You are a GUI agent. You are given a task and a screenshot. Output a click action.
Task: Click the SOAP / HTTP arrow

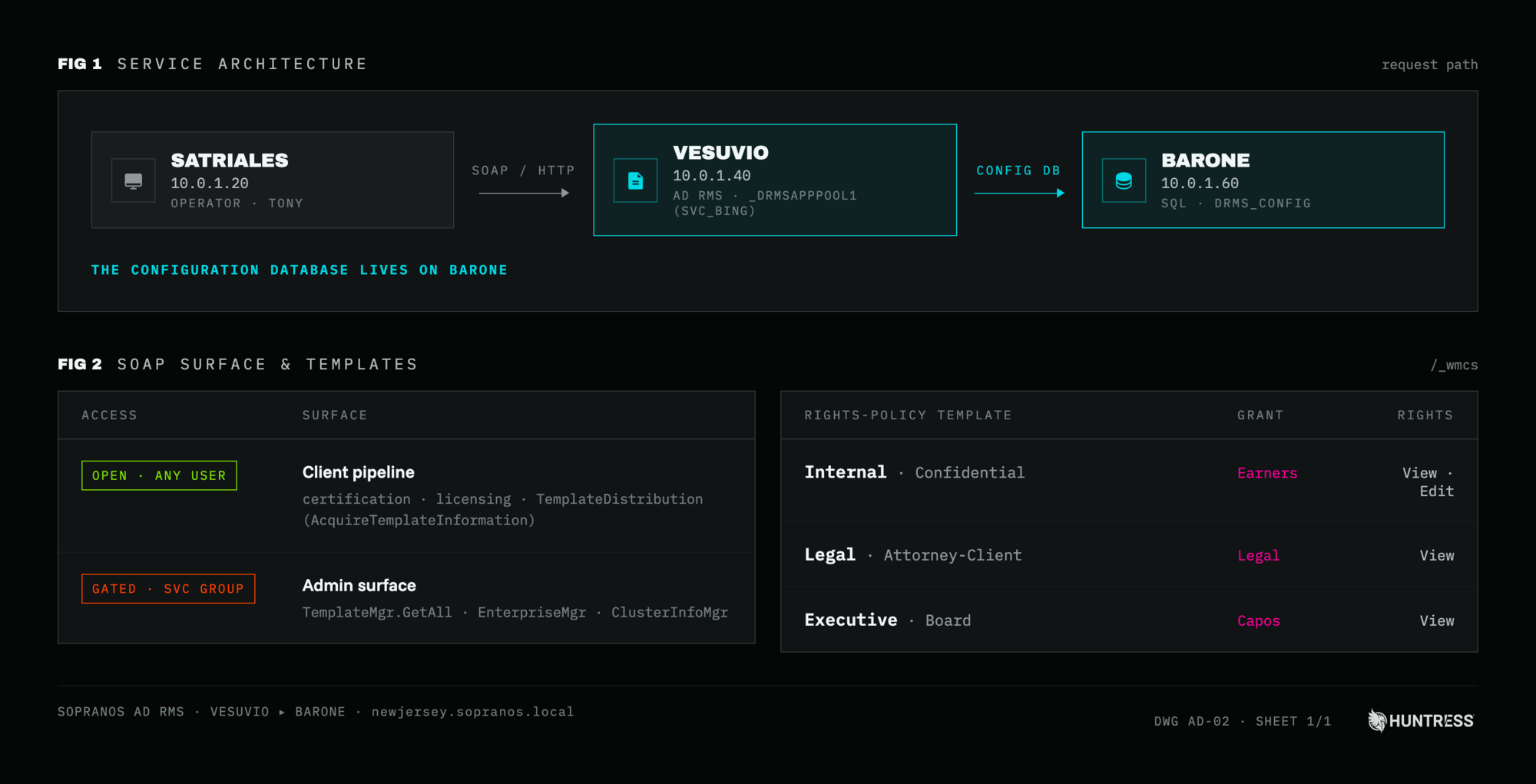(524, 194)
